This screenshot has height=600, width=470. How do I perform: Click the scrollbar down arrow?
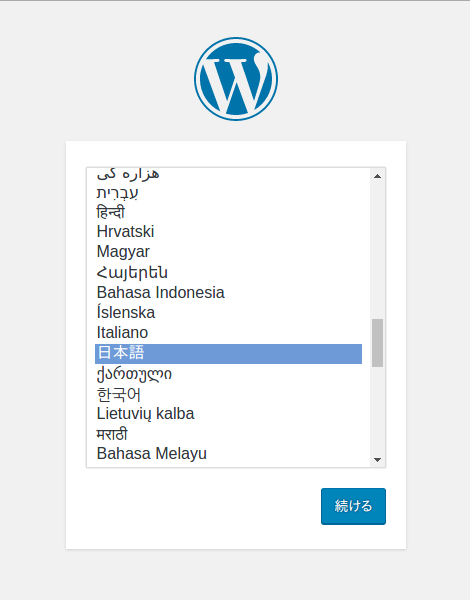point(377,460)
